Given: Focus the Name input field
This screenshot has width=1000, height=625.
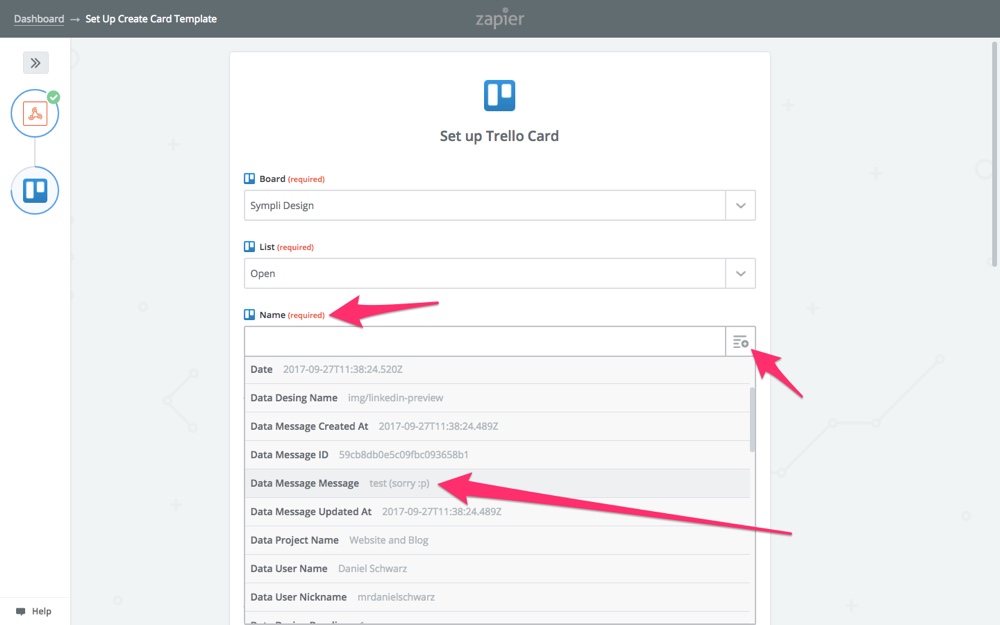Looking at the screenshot, I should (485, 342).
